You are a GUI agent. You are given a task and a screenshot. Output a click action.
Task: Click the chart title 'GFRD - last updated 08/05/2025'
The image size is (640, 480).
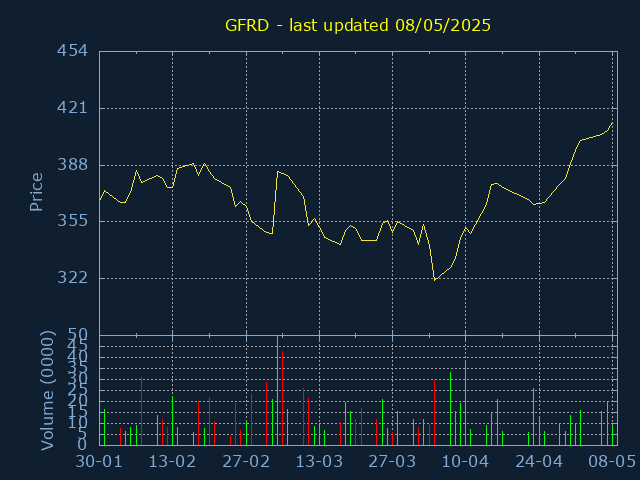tap(358, 25)
